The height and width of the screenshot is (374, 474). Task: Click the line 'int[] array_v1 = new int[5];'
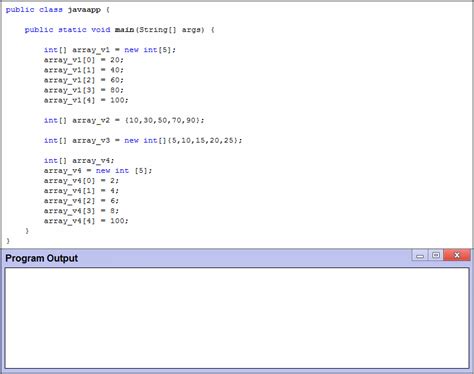110,50
